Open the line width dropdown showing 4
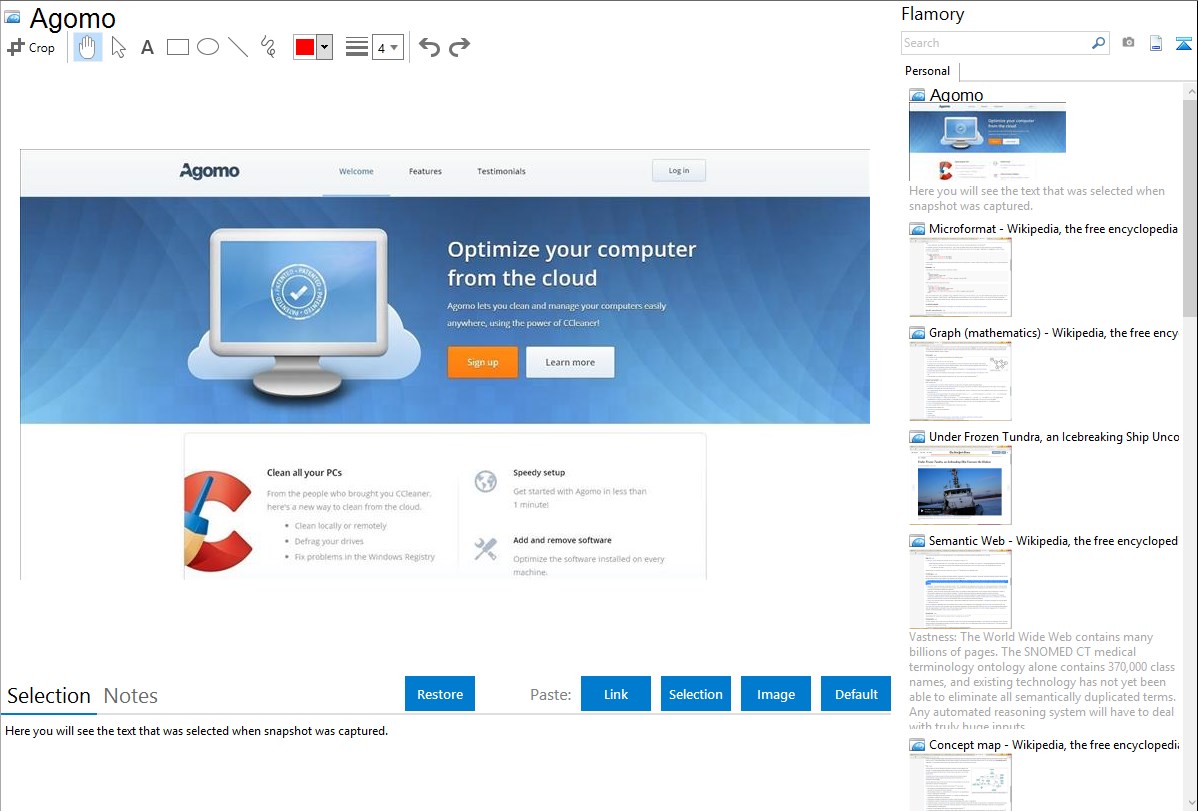Image resolution: width=1198 pixels, height=811 pixels. (x=387, y=47)
